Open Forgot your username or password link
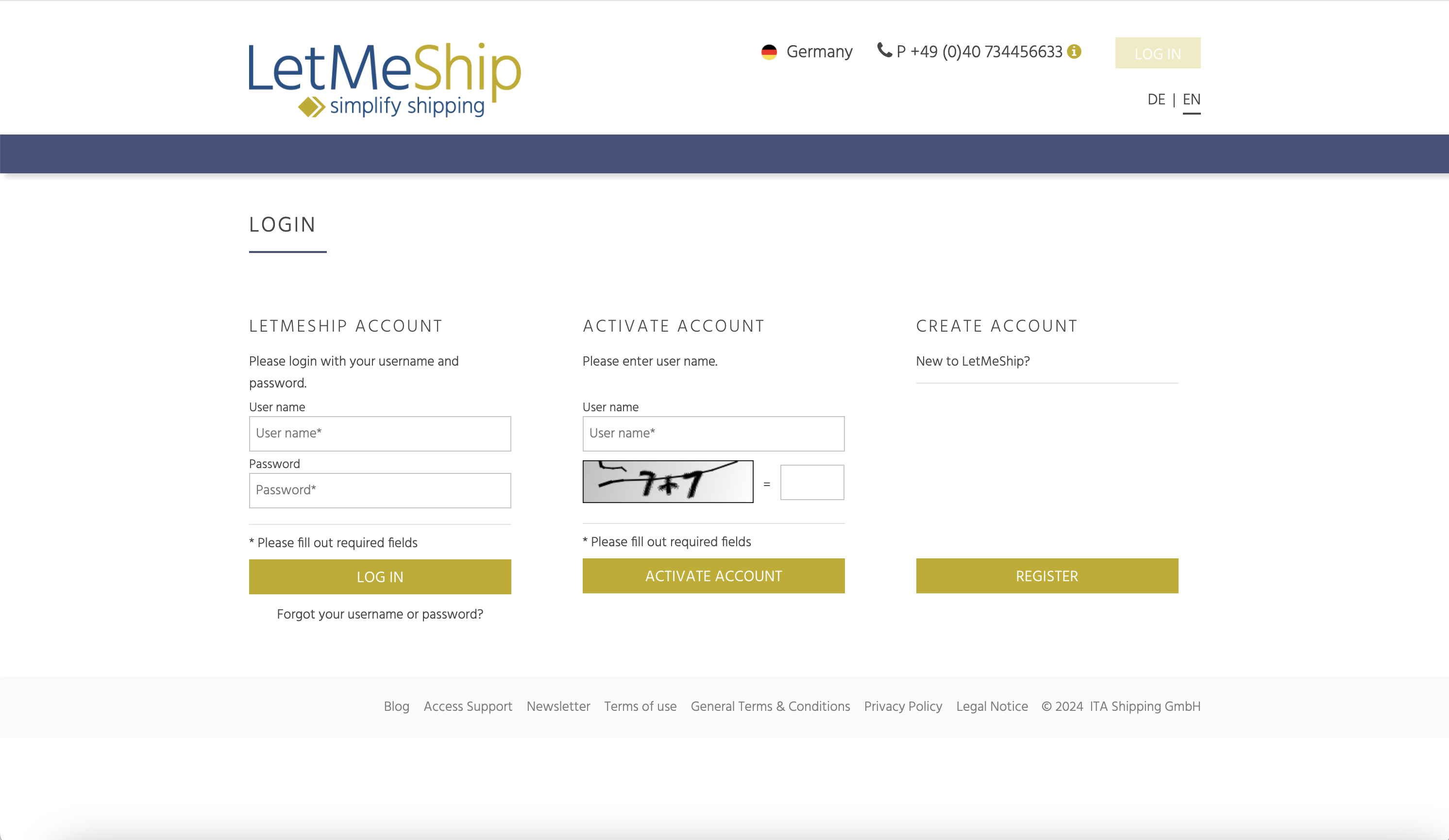This screenshot has width=1449, height=840. coord(380,615)
